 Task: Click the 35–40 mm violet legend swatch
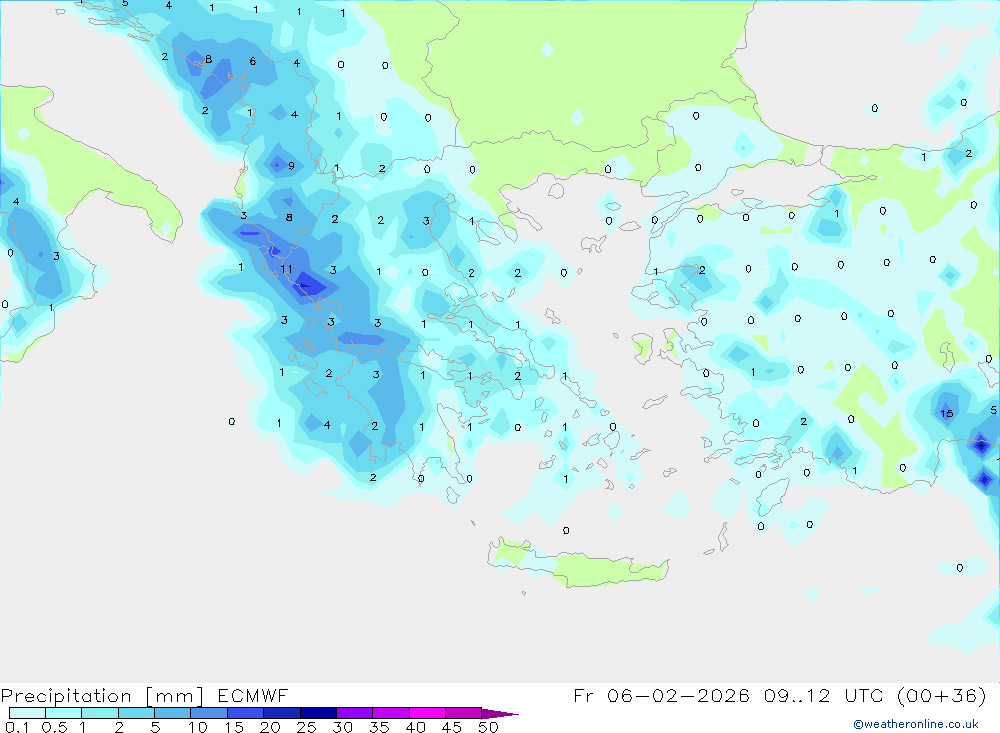coord(391,713)
